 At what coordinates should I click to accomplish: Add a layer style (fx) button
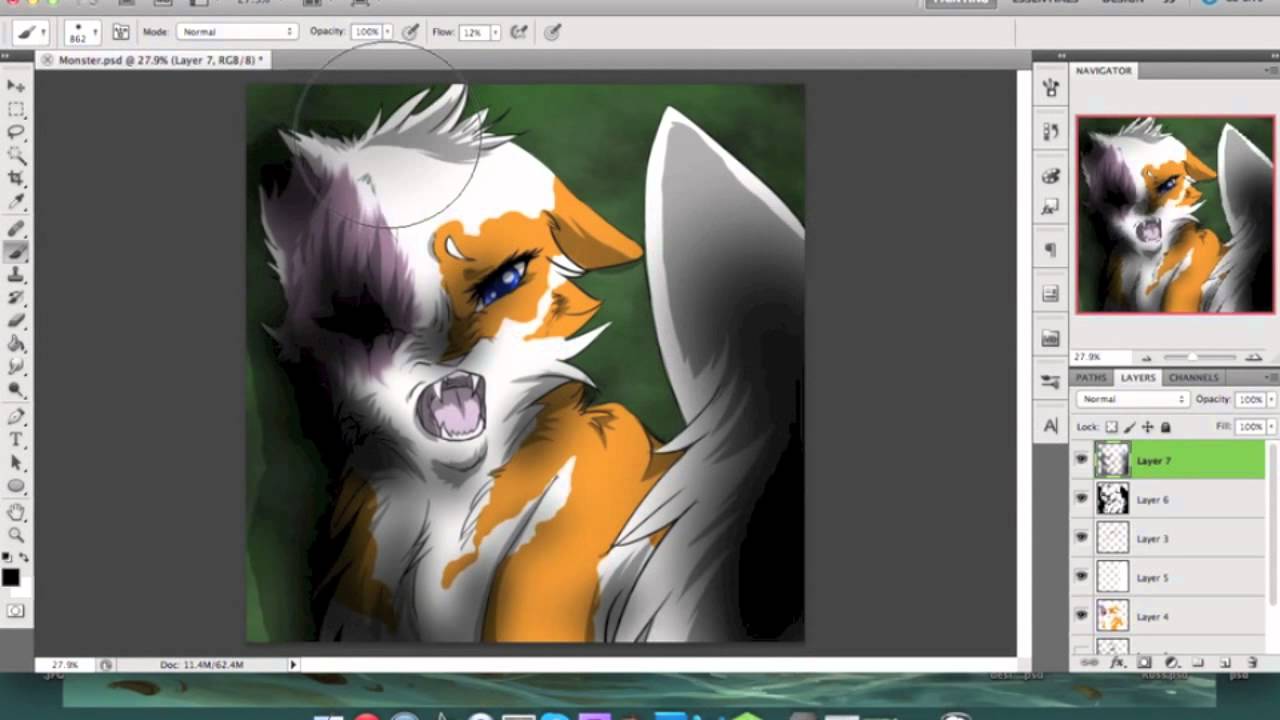coord(1118,663)
